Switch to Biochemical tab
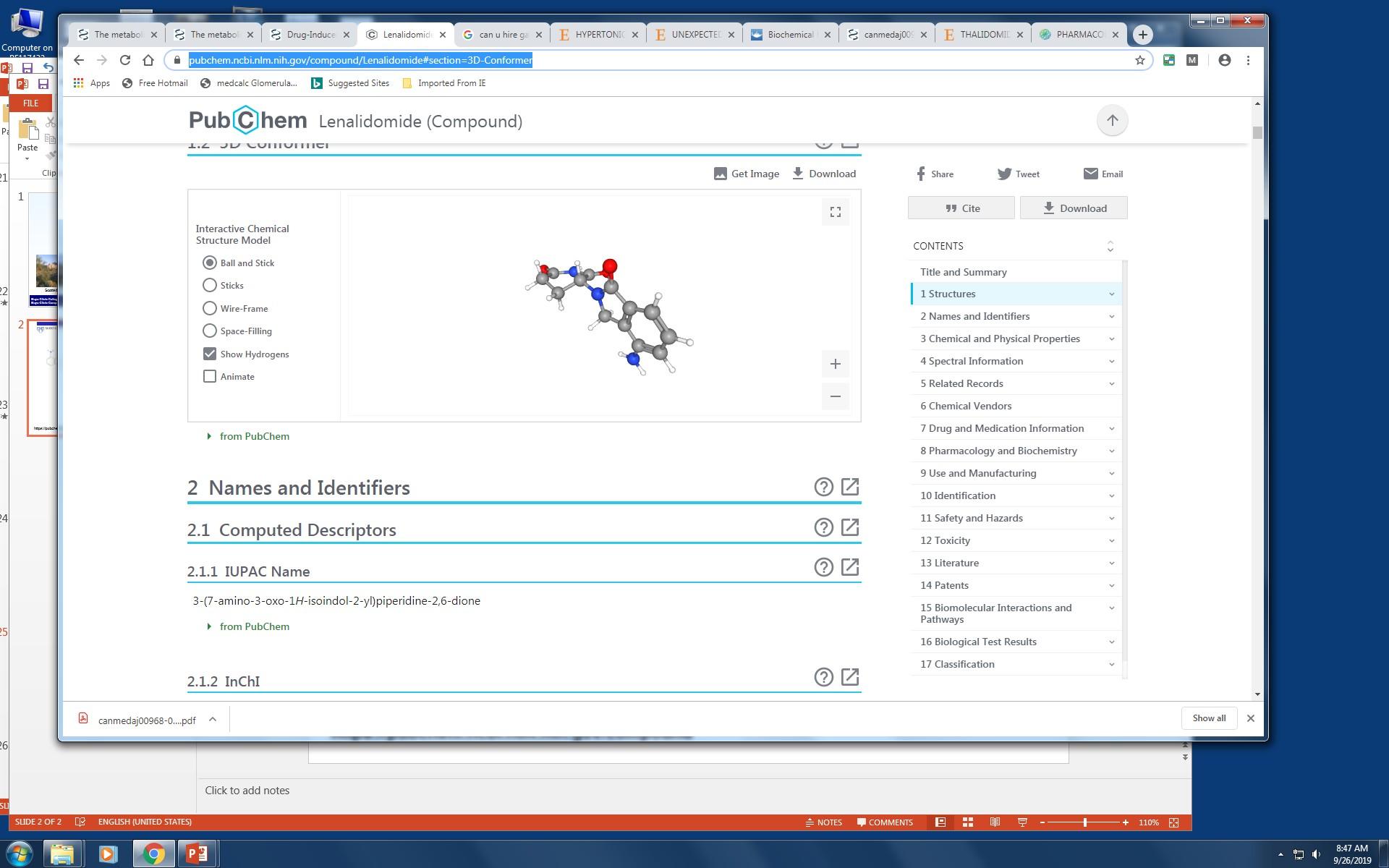The image size is (1389, 868). coord(791,34)
